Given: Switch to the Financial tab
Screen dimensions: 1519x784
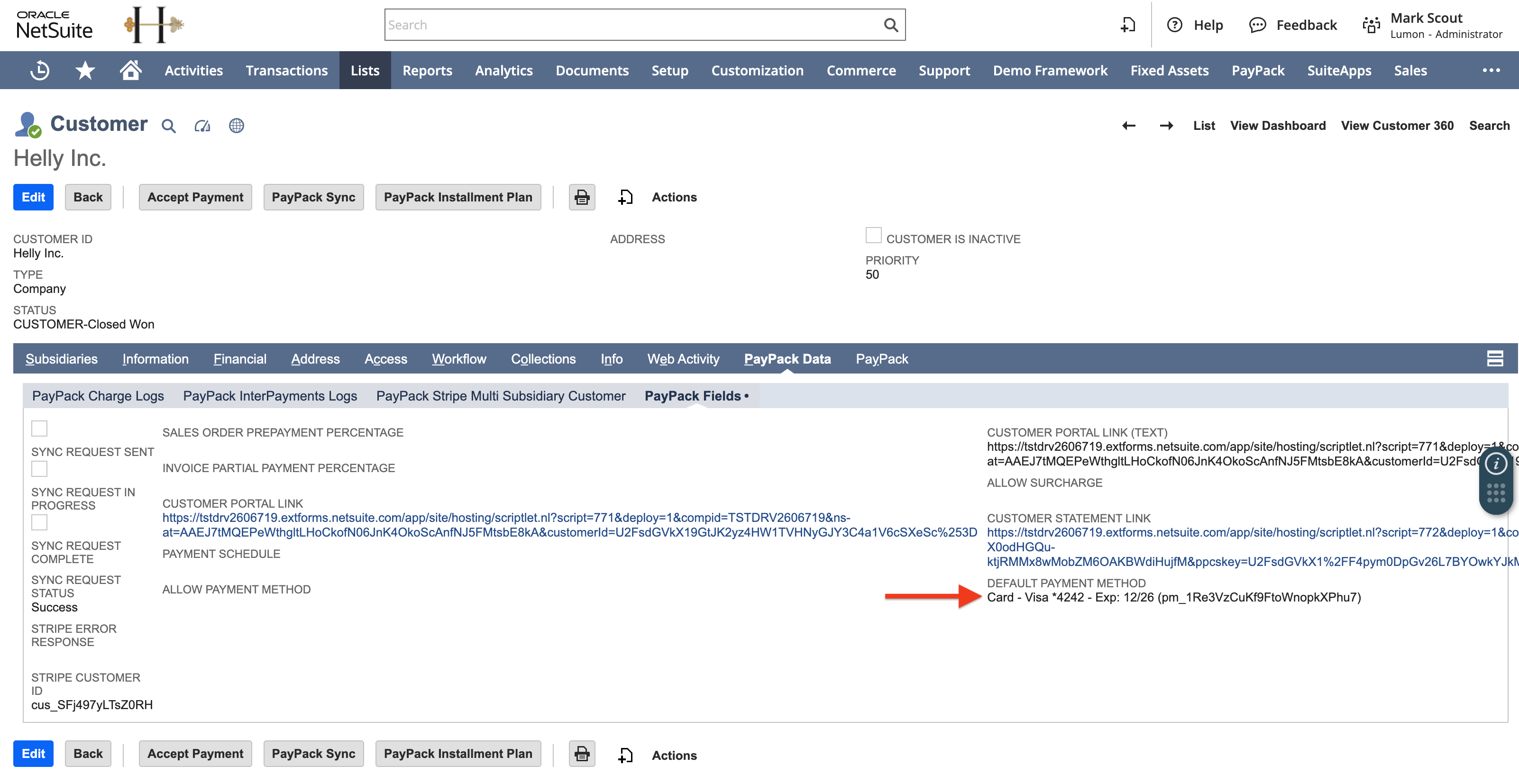Looking at the screenshot, I should pos(239,358).
